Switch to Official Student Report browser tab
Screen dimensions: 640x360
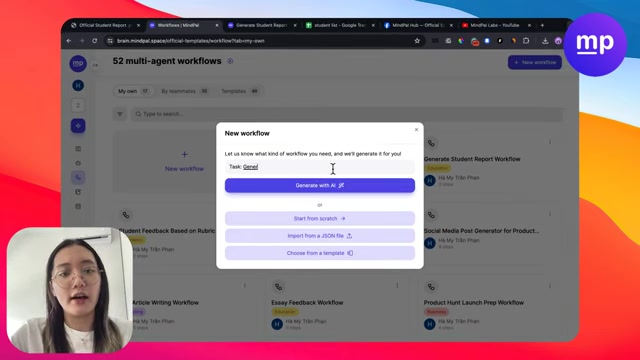105,25
